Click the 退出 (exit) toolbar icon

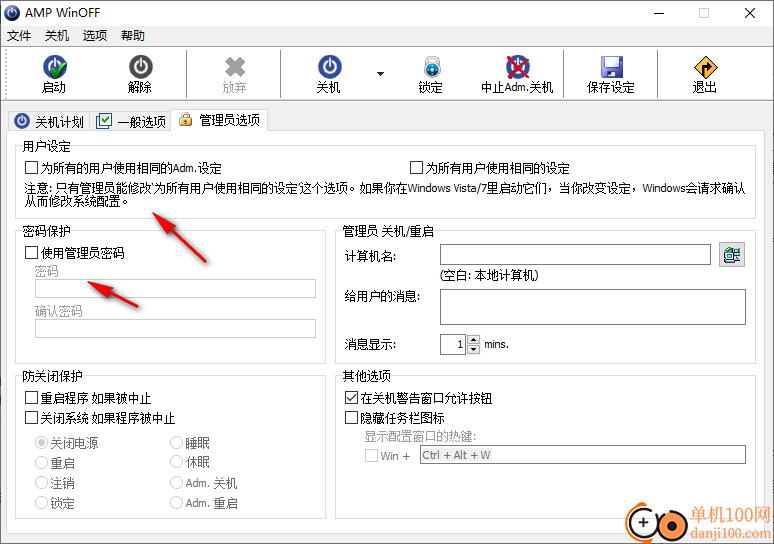(705, 67)
